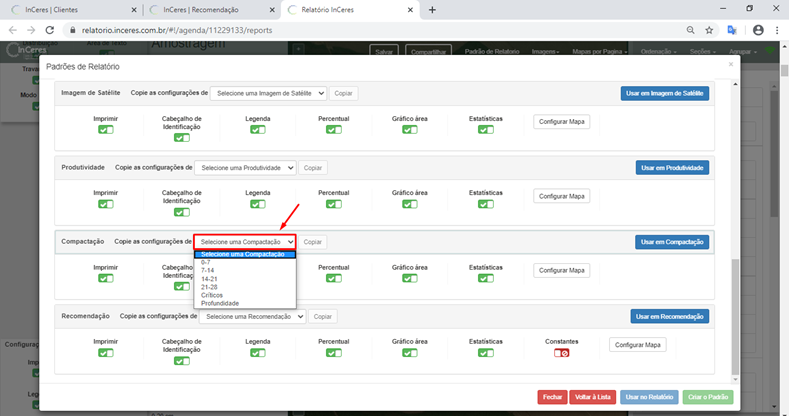Enable the Constantes toggle in Recomendação section
The image size is (789, 416).
[x=562, y=353]
